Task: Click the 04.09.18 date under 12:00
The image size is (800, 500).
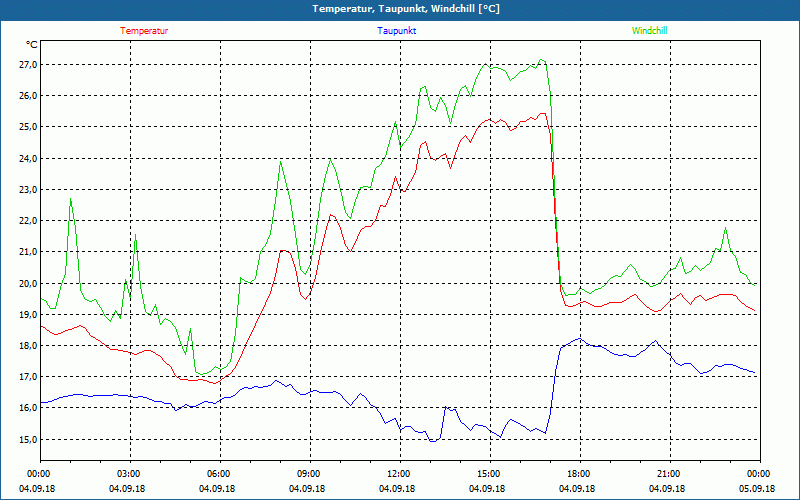Action: (x=397, y=489)
